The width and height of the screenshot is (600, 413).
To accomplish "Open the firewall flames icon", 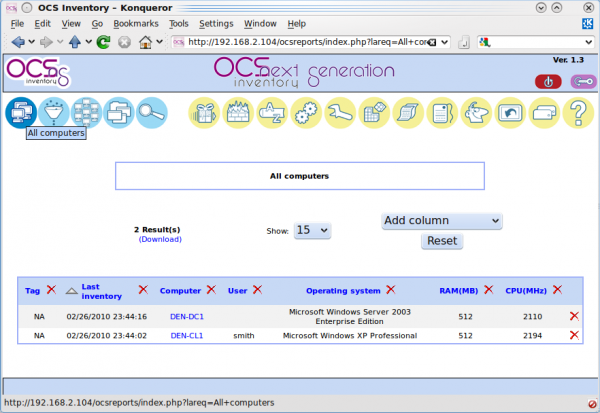I will (x=238, y=113).
